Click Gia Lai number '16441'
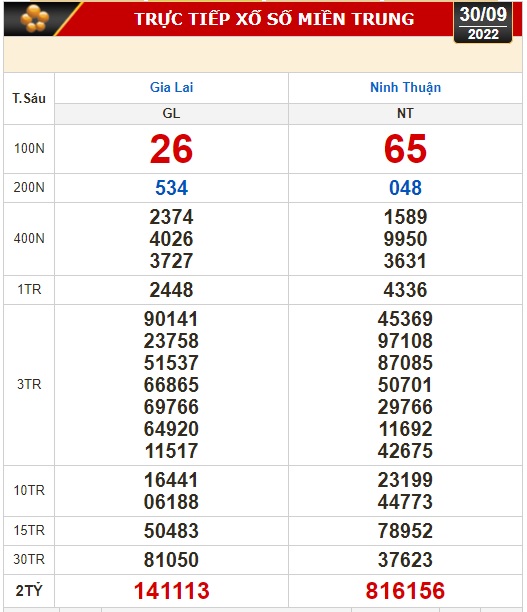The height and width of the screenshot is (612, 527). 171,480
